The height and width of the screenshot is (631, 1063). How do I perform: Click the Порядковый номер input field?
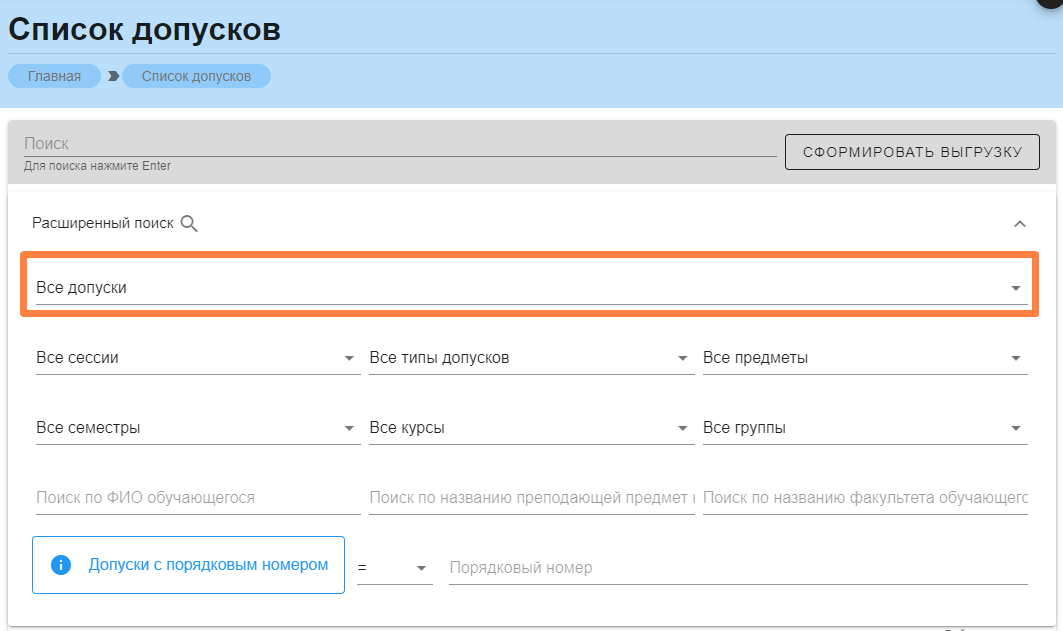click(737, 568)
